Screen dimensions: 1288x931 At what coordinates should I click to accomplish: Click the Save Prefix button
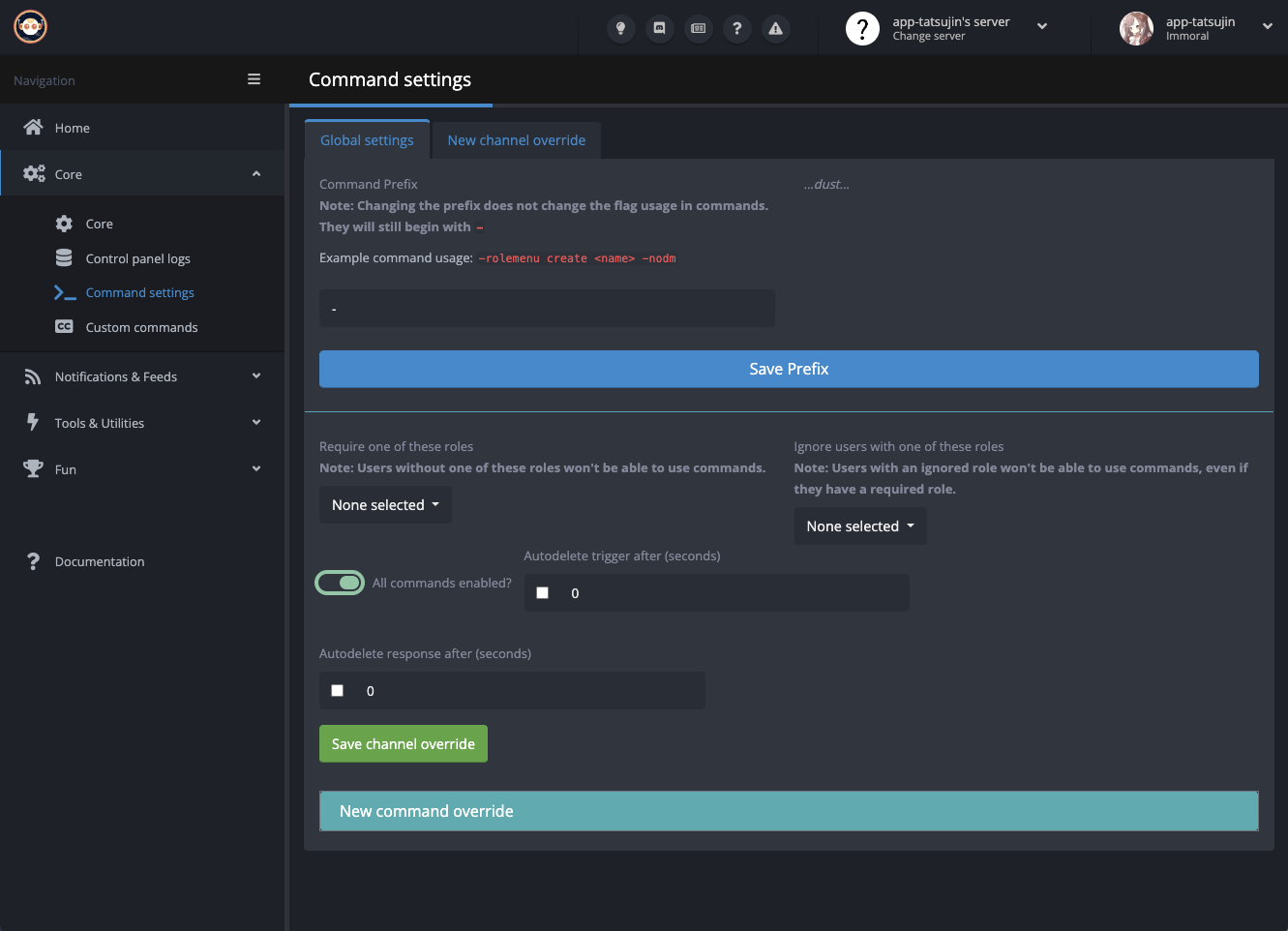[x=789, y=369]
